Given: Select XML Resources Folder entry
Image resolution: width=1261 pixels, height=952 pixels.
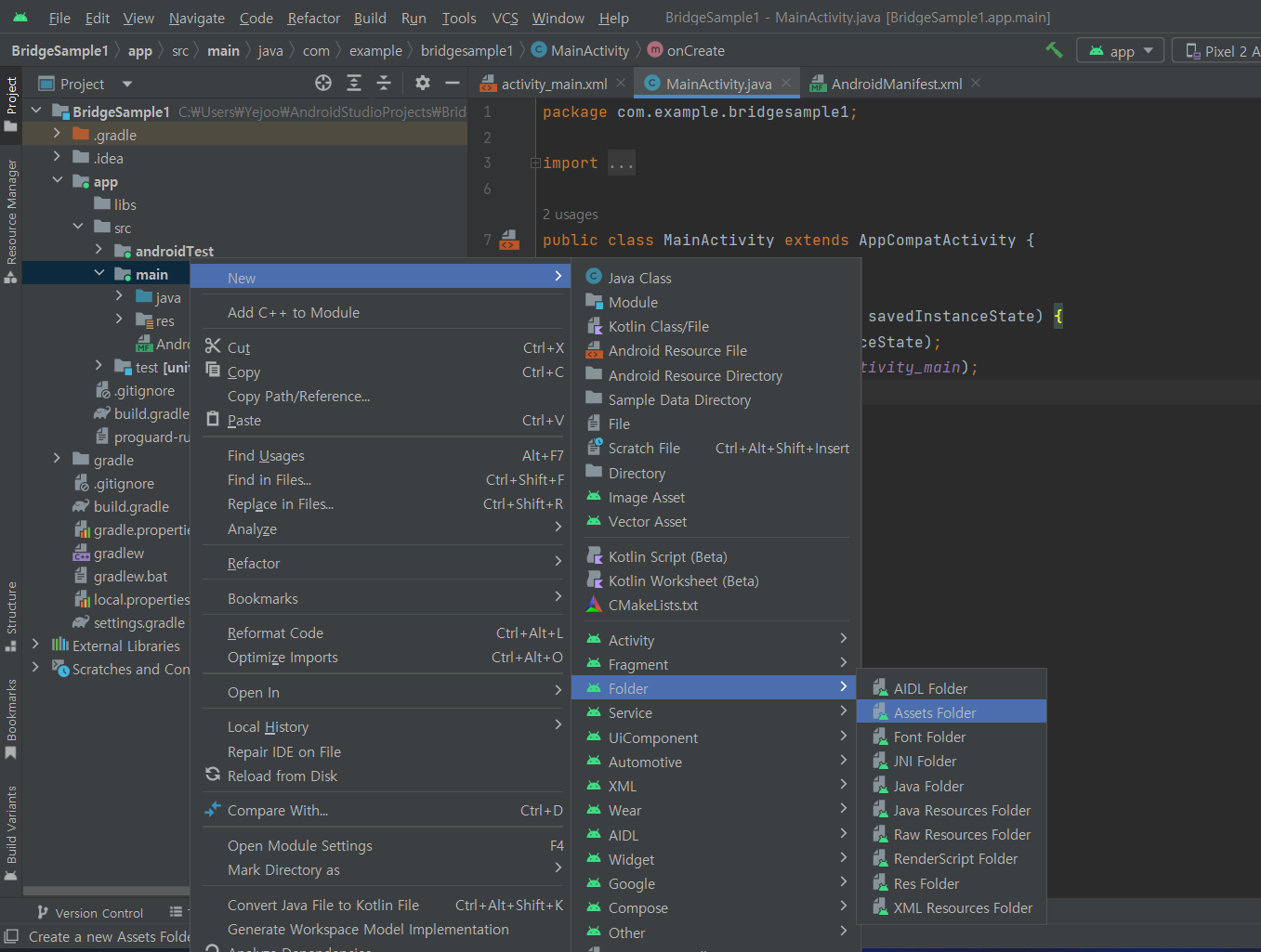Looking at the screenshot, I should point(952,907).
